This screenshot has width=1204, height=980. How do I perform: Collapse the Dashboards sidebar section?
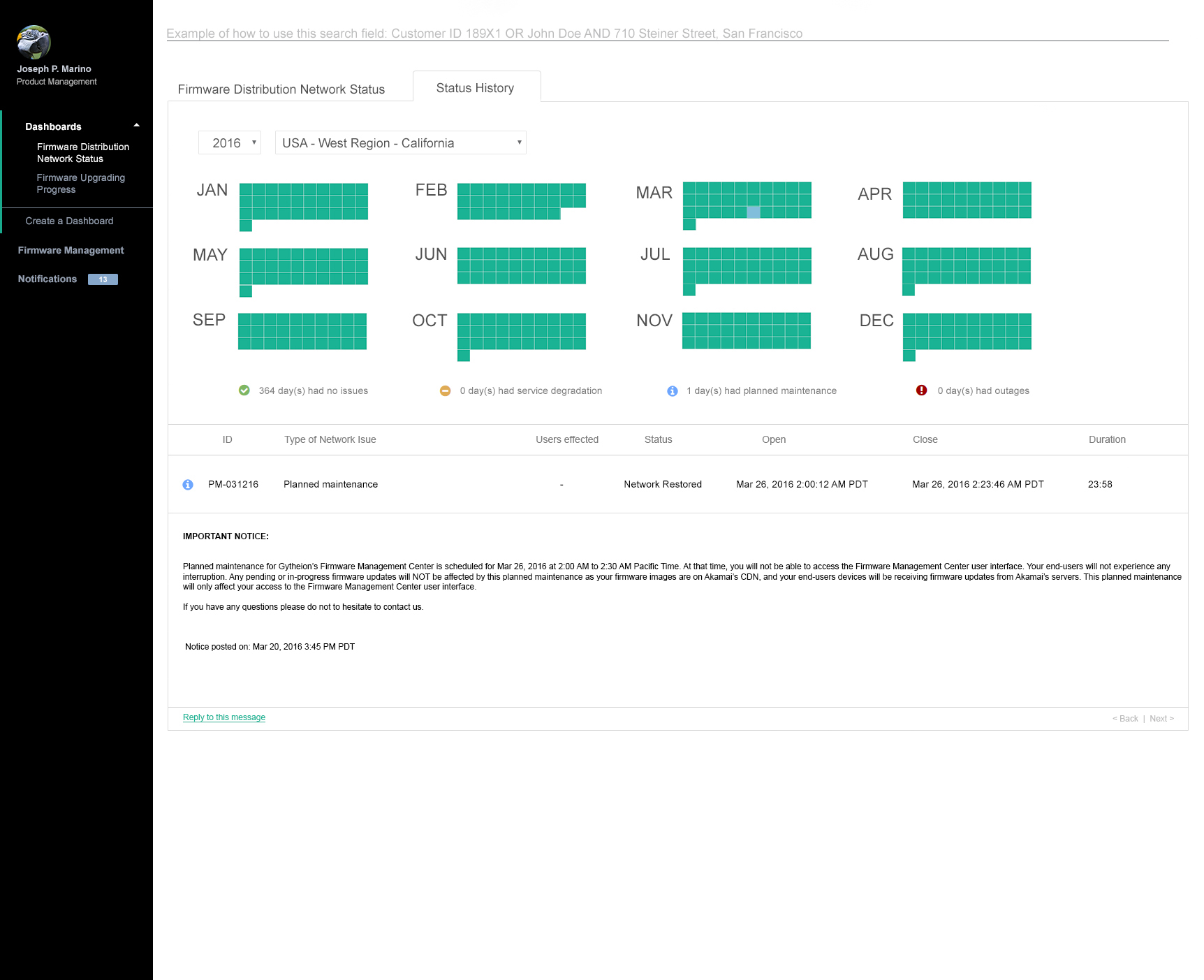pyautogui.click(x=135, y=126)
